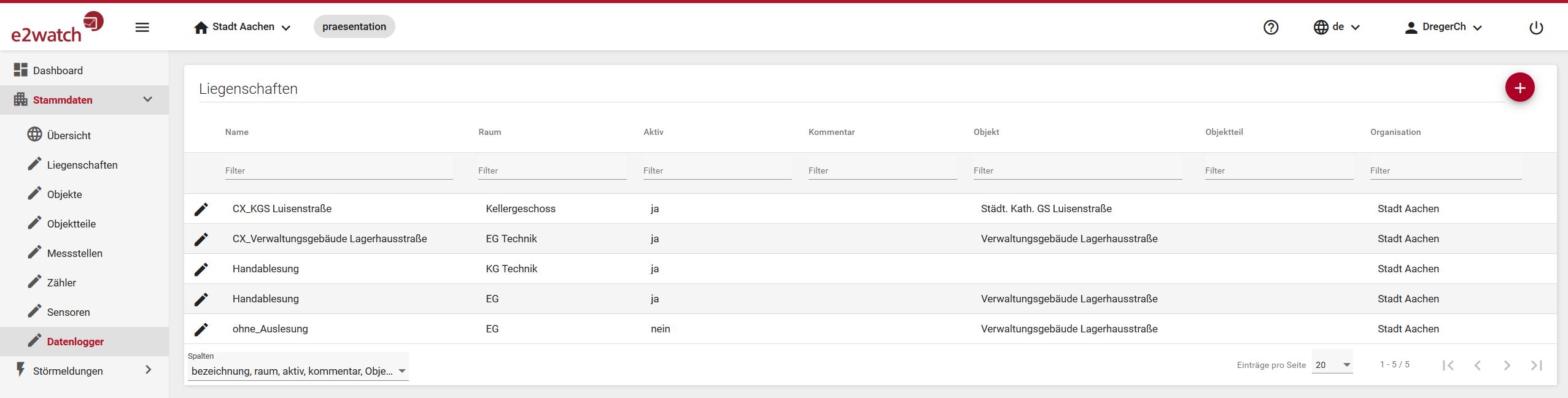The height and width of the screenshot is (398, 1568).
Task: Open Objekte in the sidebar
Action: click(85, 194)
